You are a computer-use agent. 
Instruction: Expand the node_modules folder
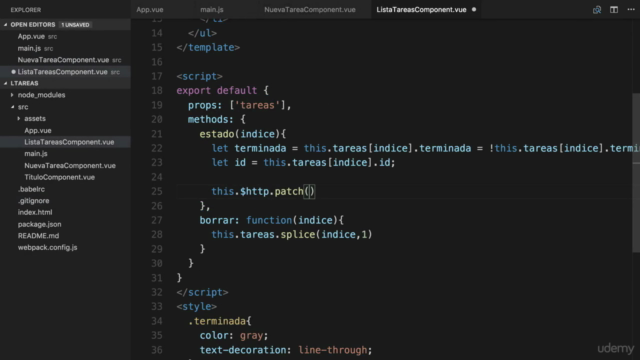point(41,95)
